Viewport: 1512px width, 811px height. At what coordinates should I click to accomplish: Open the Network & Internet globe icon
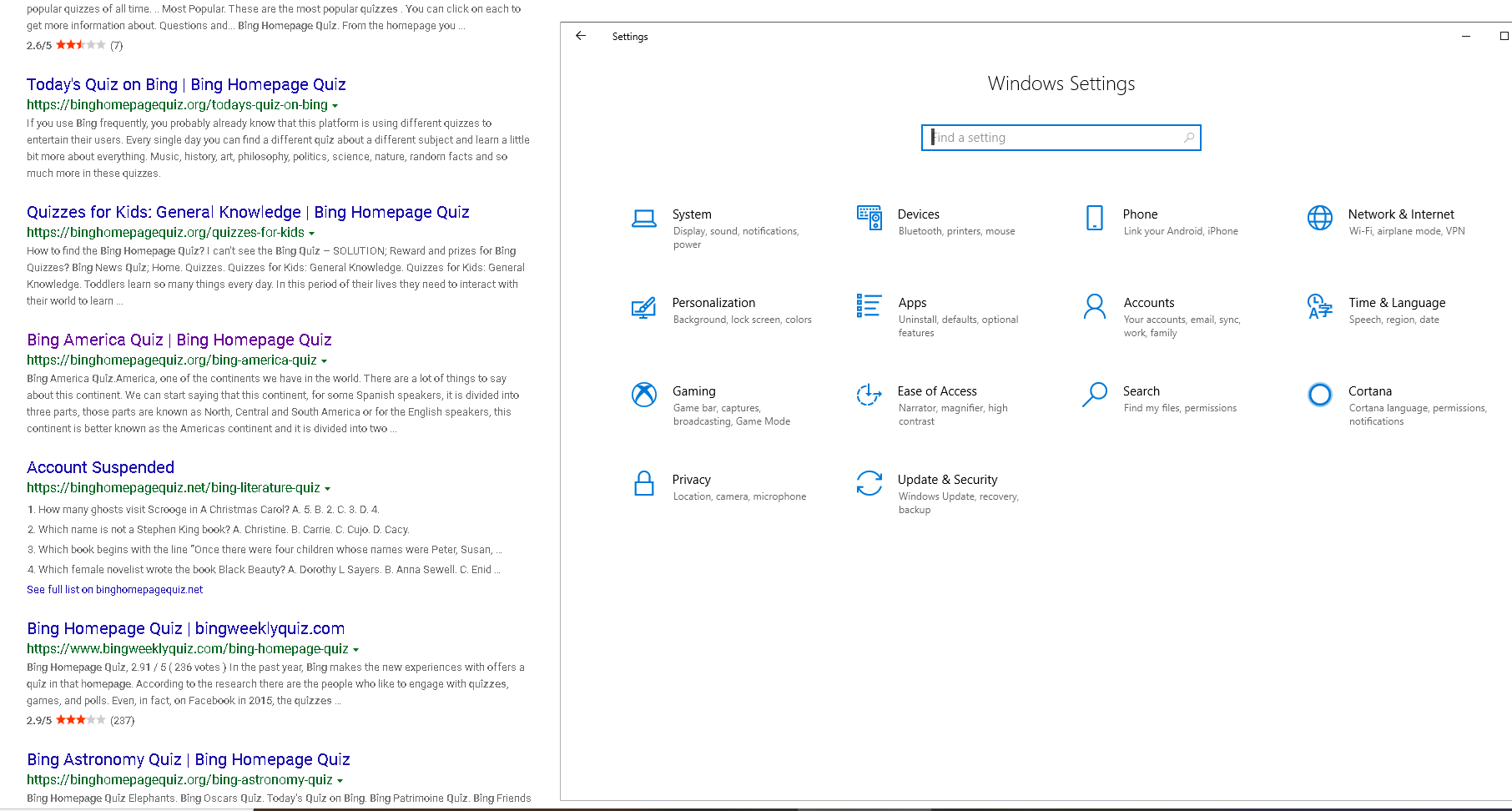click(x=1319, y=218)
